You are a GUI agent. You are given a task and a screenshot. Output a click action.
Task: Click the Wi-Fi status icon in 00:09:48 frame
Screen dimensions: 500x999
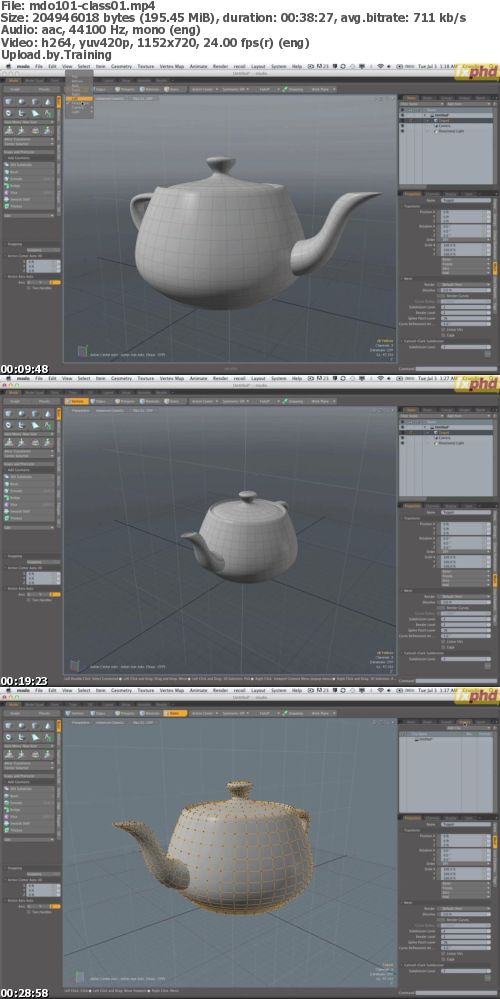pos(380,66)
